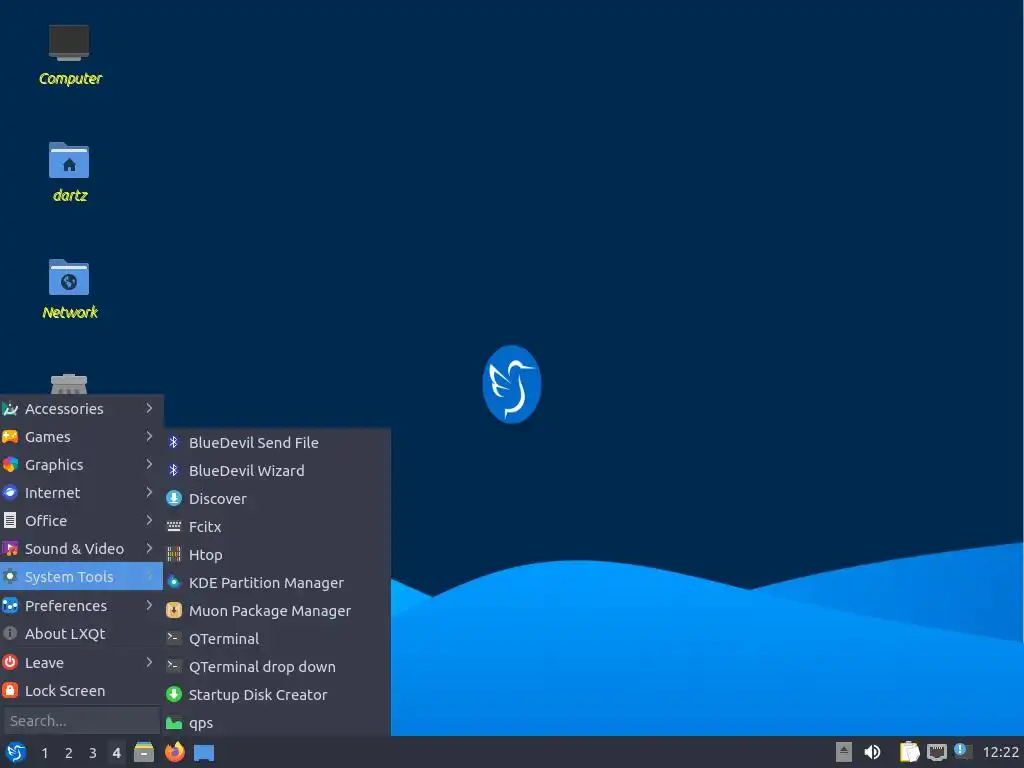
Task: Expand the Sound & Video submenu arrow
Action: tap(149, 549)
